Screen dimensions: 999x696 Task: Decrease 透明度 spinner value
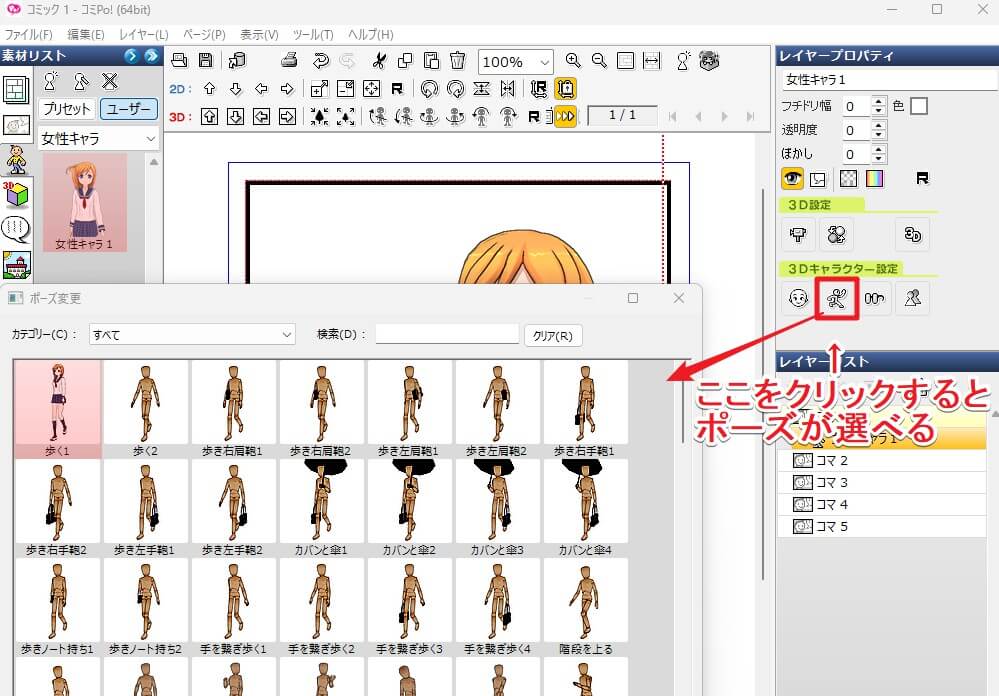point(879,135)
